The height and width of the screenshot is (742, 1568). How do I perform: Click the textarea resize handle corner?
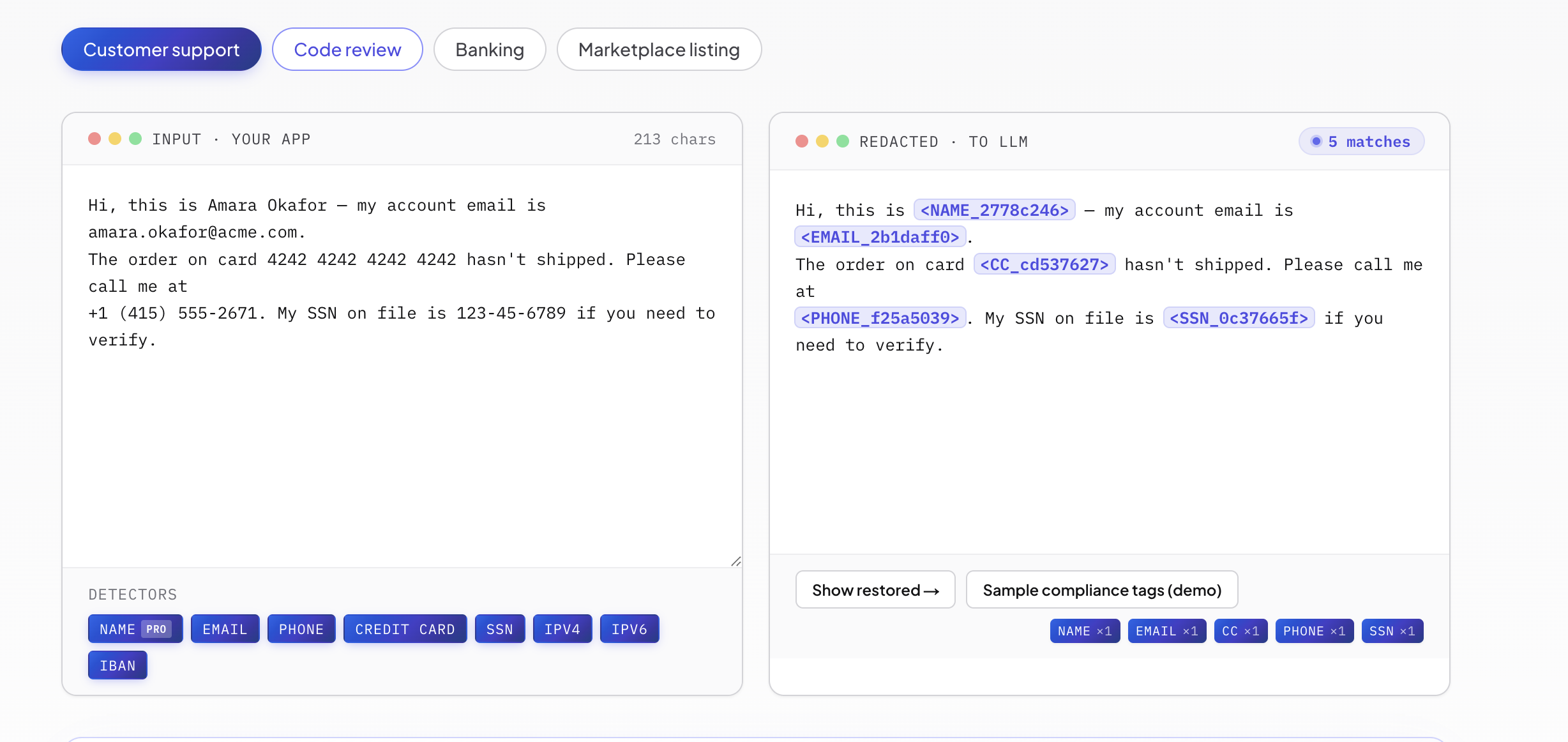click(x=735, y=561)
